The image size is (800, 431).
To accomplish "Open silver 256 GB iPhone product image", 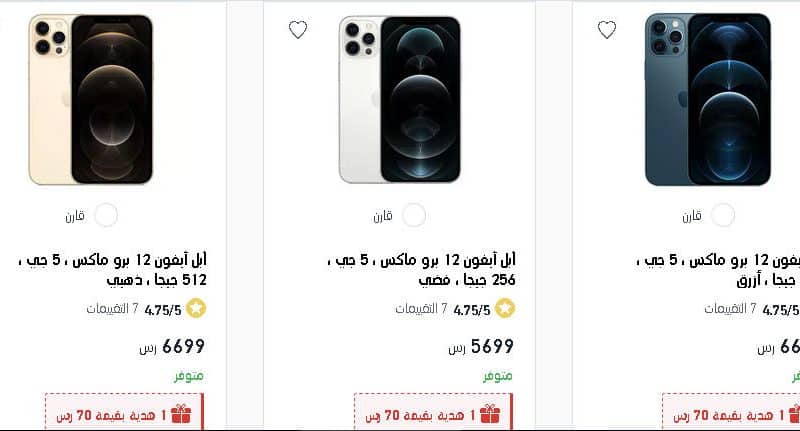I will click(x=400, y=99).
